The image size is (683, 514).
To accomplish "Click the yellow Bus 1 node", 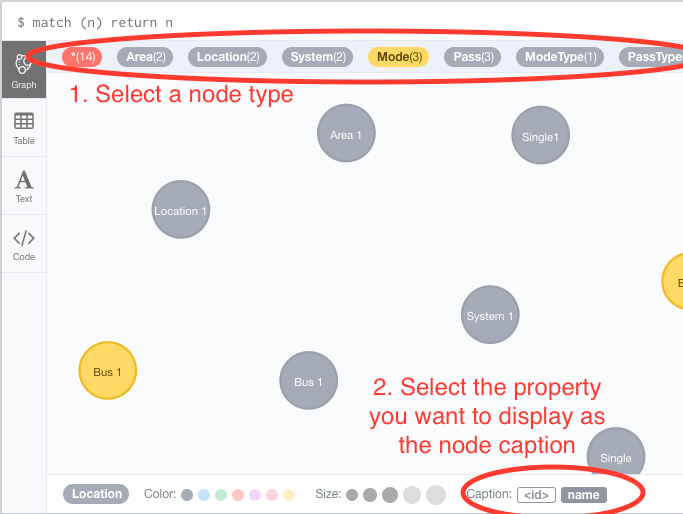I will pos(107,371).
